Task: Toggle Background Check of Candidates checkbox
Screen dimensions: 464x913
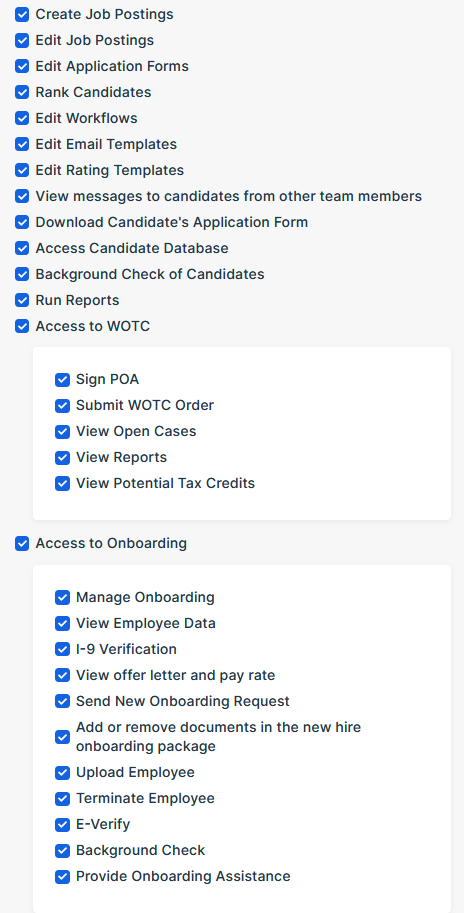Action: click(x=22, y=274)
